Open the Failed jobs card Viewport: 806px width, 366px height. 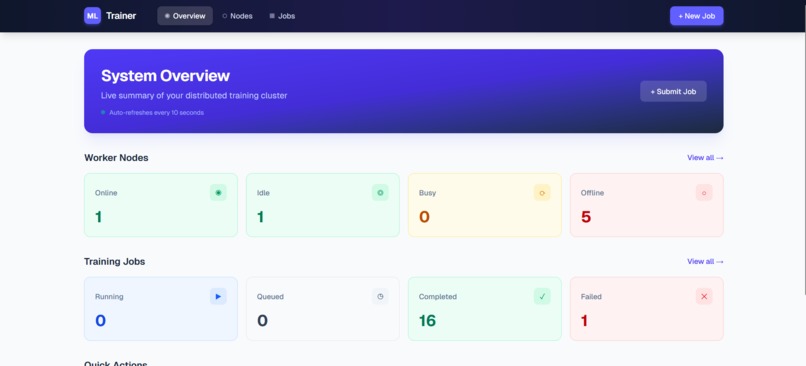(647, 309)
